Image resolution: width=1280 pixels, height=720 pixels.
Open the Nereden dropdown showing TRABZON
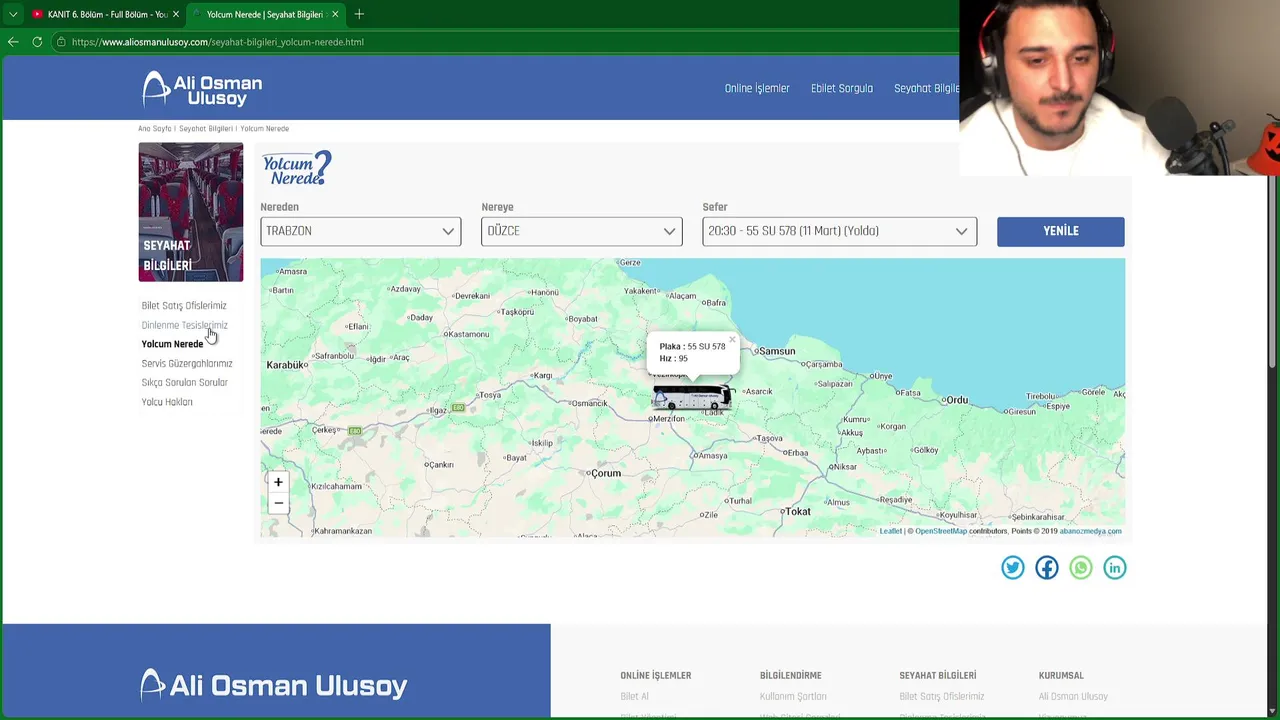pyautogui.click(x=361, y=231)
